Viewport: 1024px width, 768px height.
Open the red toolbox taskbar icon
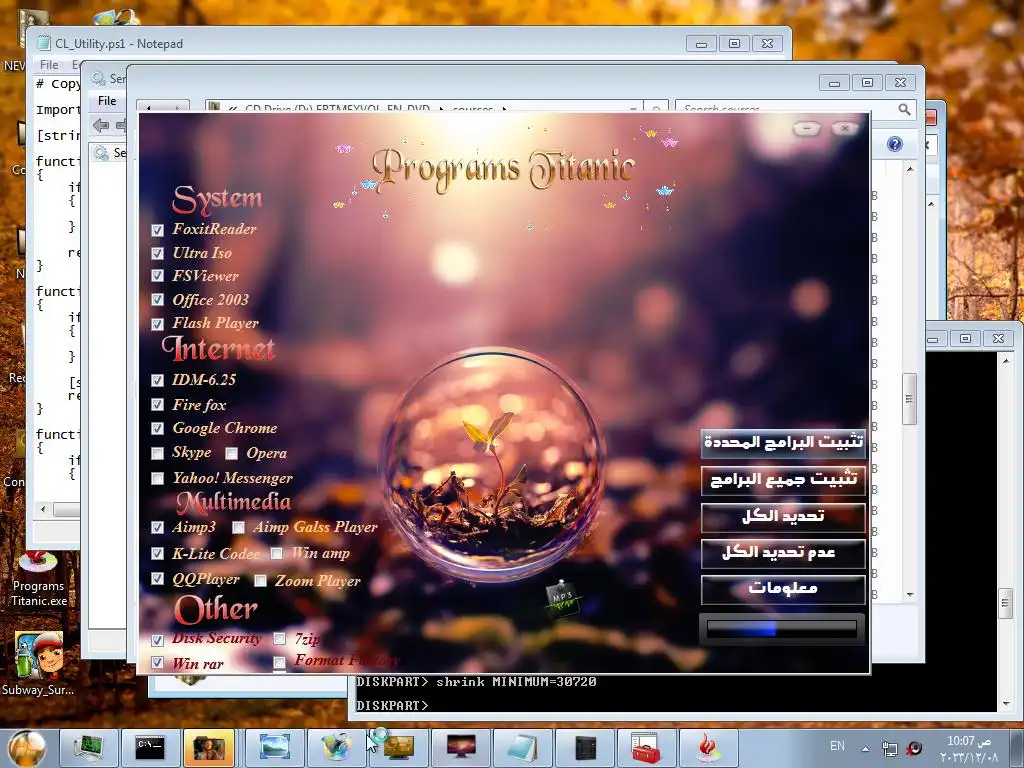pyautogui.click(x=647, y=748)
